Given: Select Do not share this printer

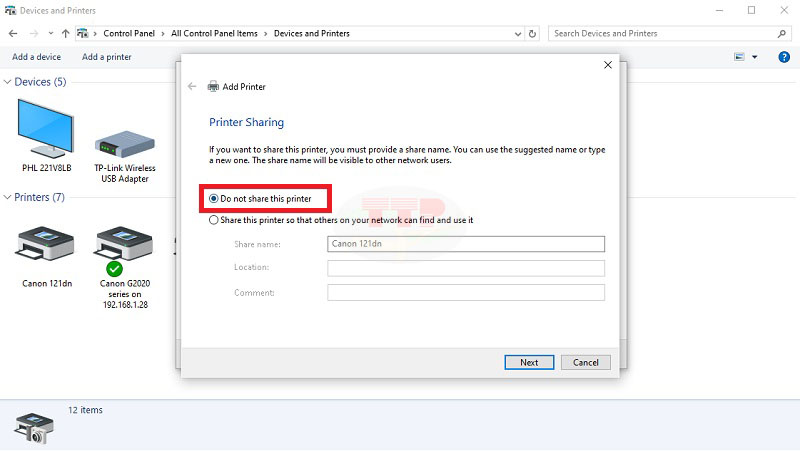Looking at the screenshot, I should 214,199.
